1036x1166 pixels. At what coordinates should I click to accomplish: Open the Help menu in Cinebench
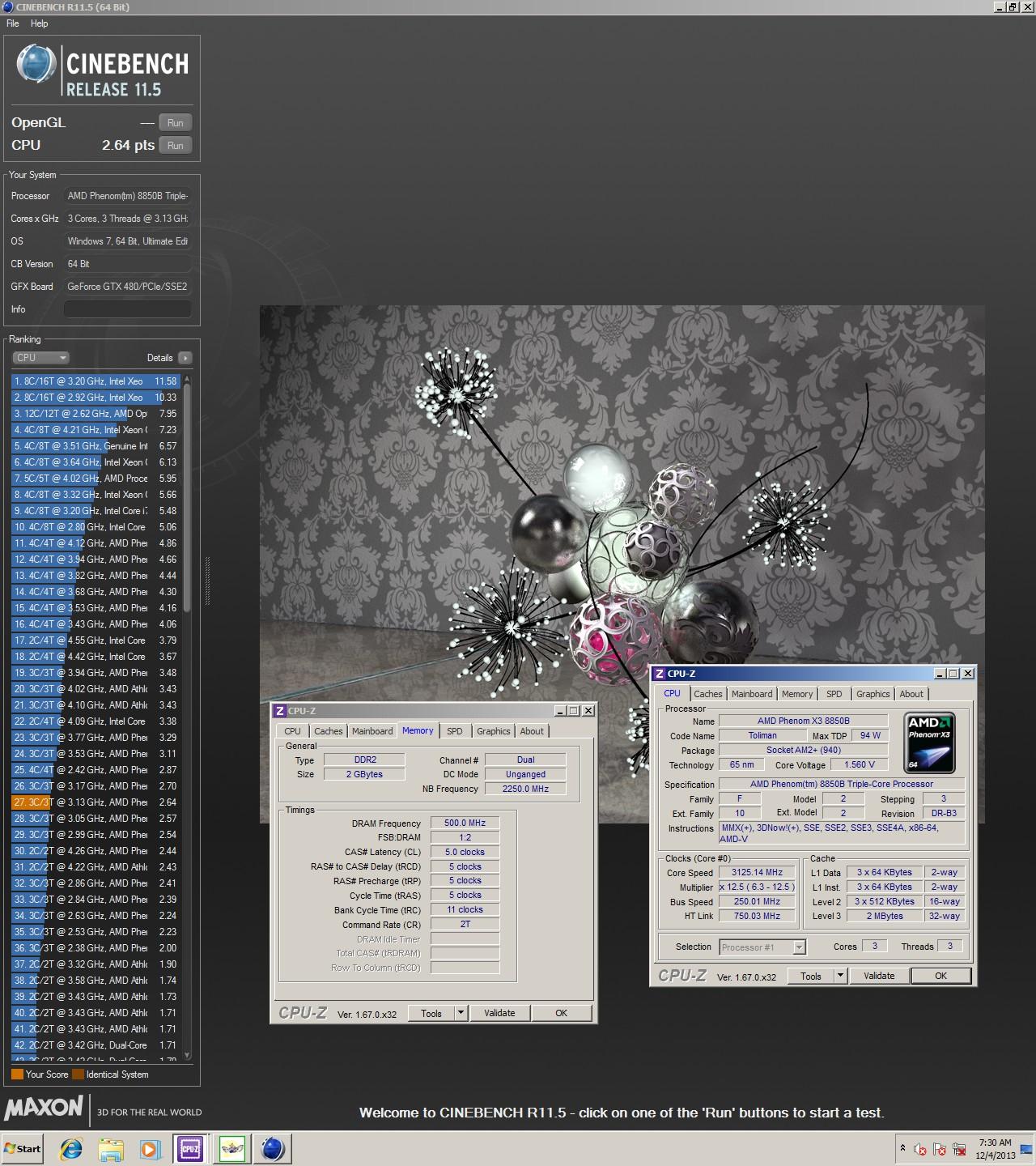click(x=40, y=23)
